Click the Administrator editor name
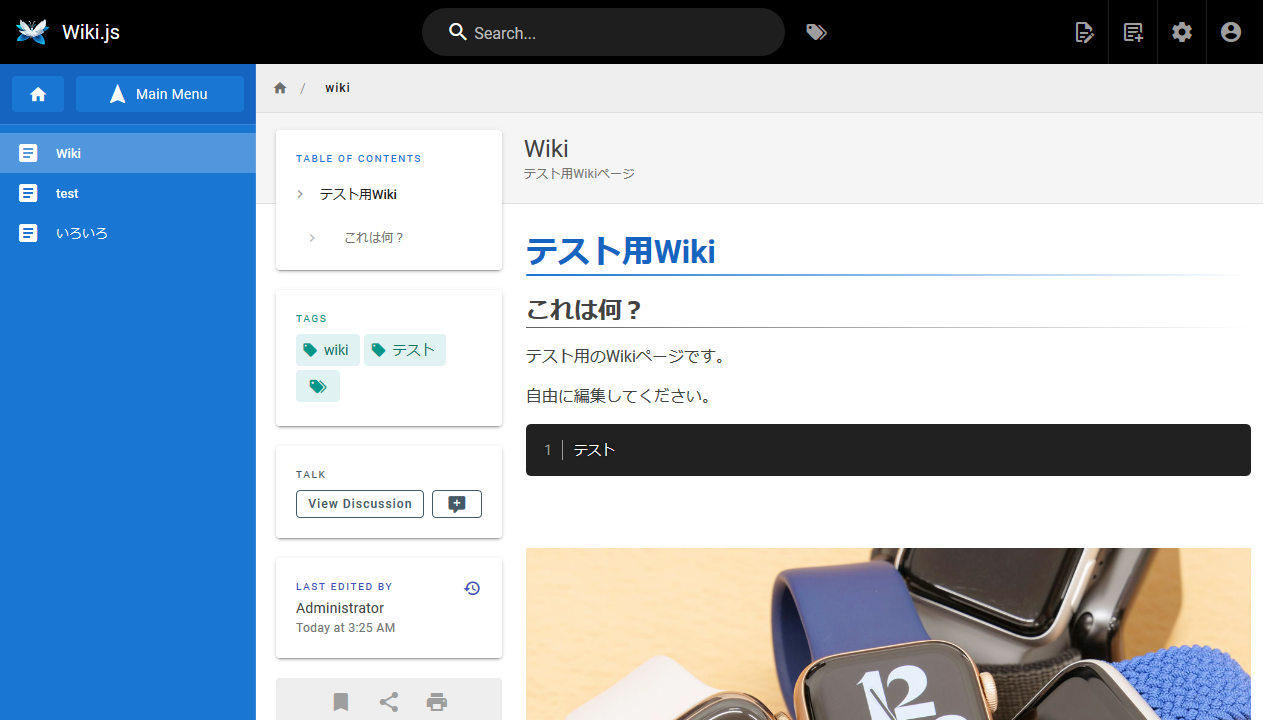The width and height of the screenshot is (1280, 720). click(x=340, y=608)
